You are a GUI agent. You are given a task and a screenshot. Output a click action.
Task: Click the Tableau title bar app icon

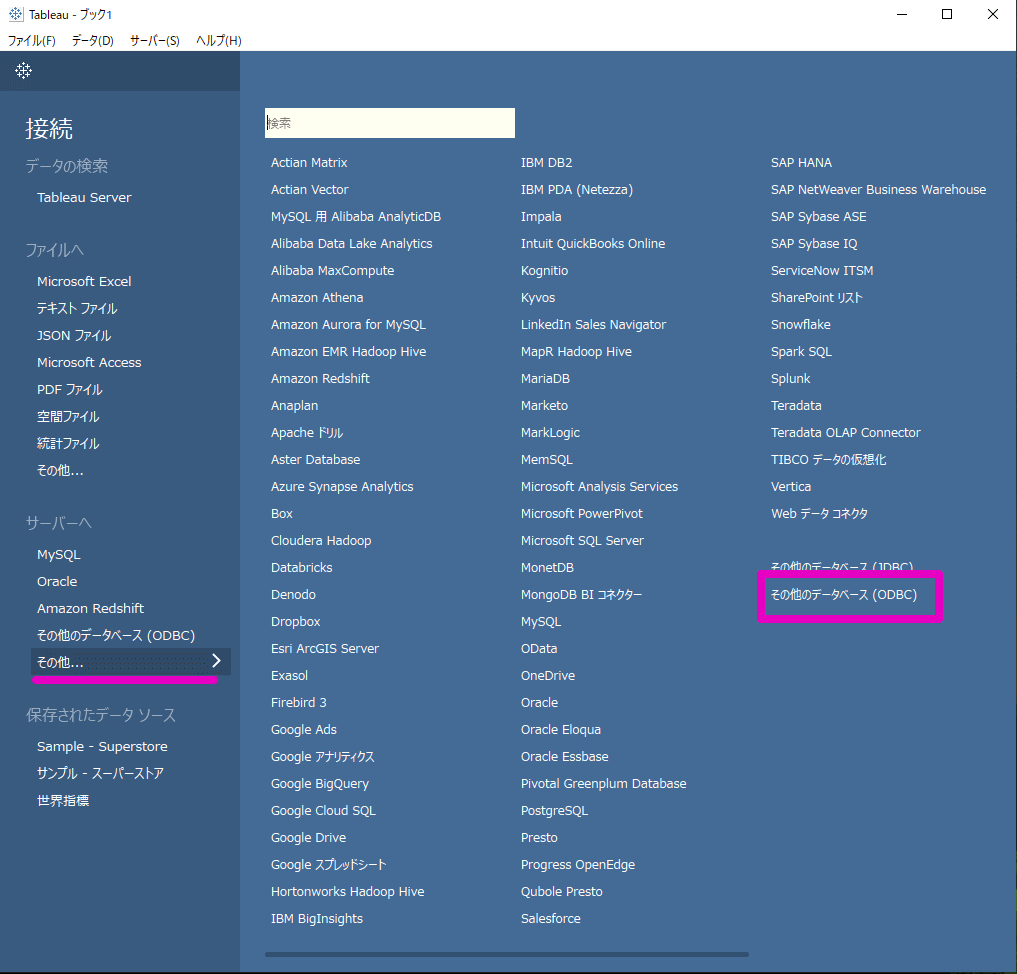16,14
